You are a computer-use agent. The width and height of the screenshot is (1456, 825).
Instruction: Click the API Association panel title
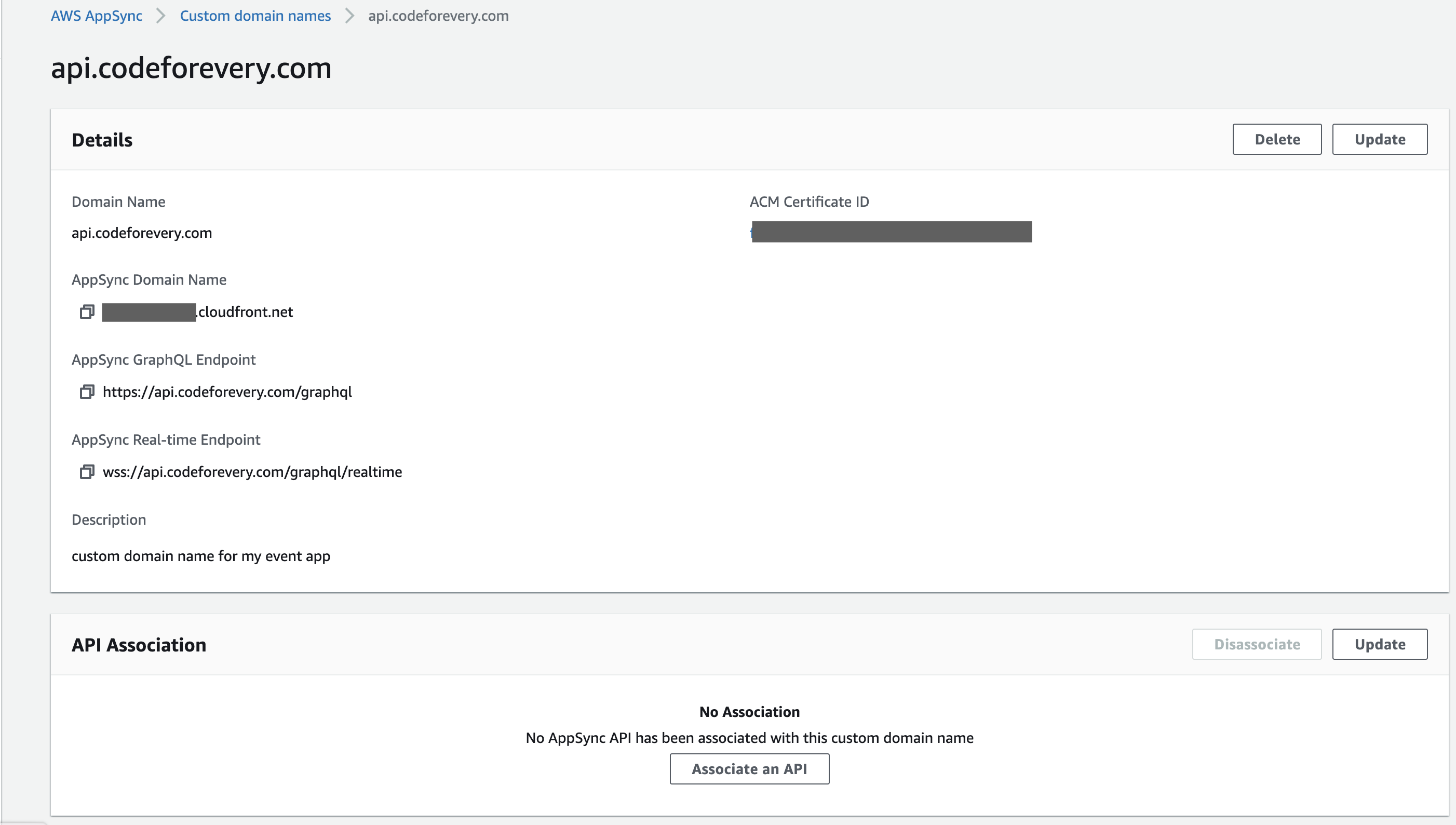(139, 645)
